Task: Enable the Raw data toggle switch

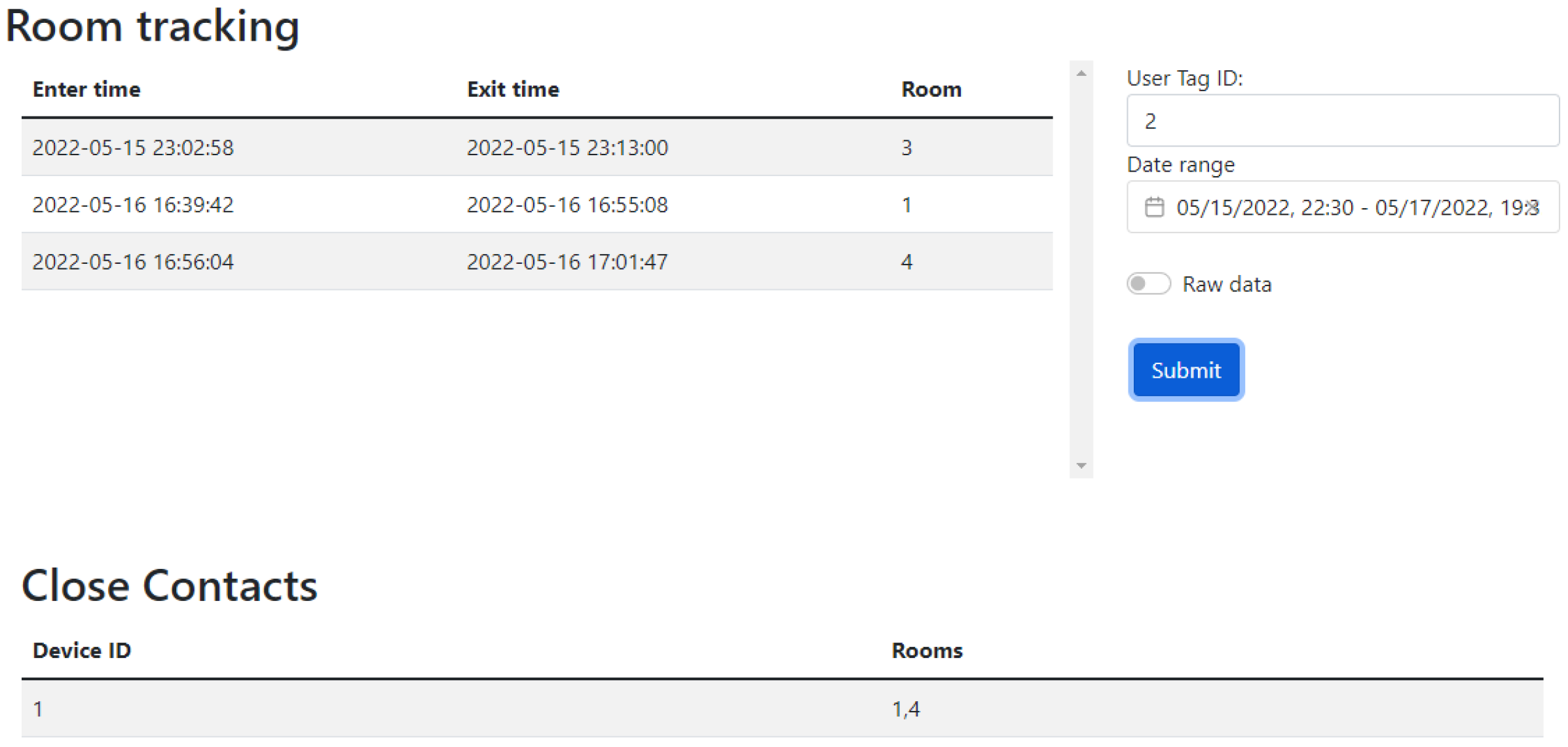Action: point(1148,283)
